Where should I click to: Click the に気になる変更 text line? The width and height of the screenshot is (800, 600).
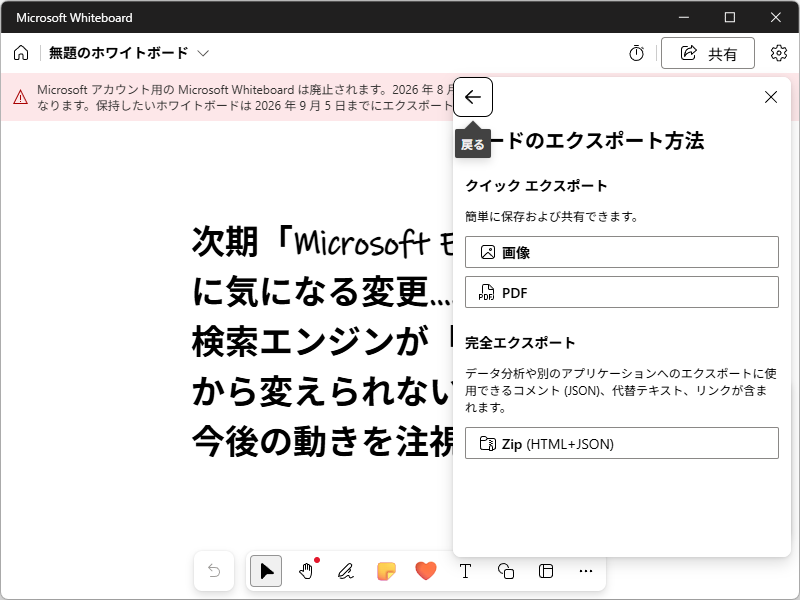tap(320, 291)
